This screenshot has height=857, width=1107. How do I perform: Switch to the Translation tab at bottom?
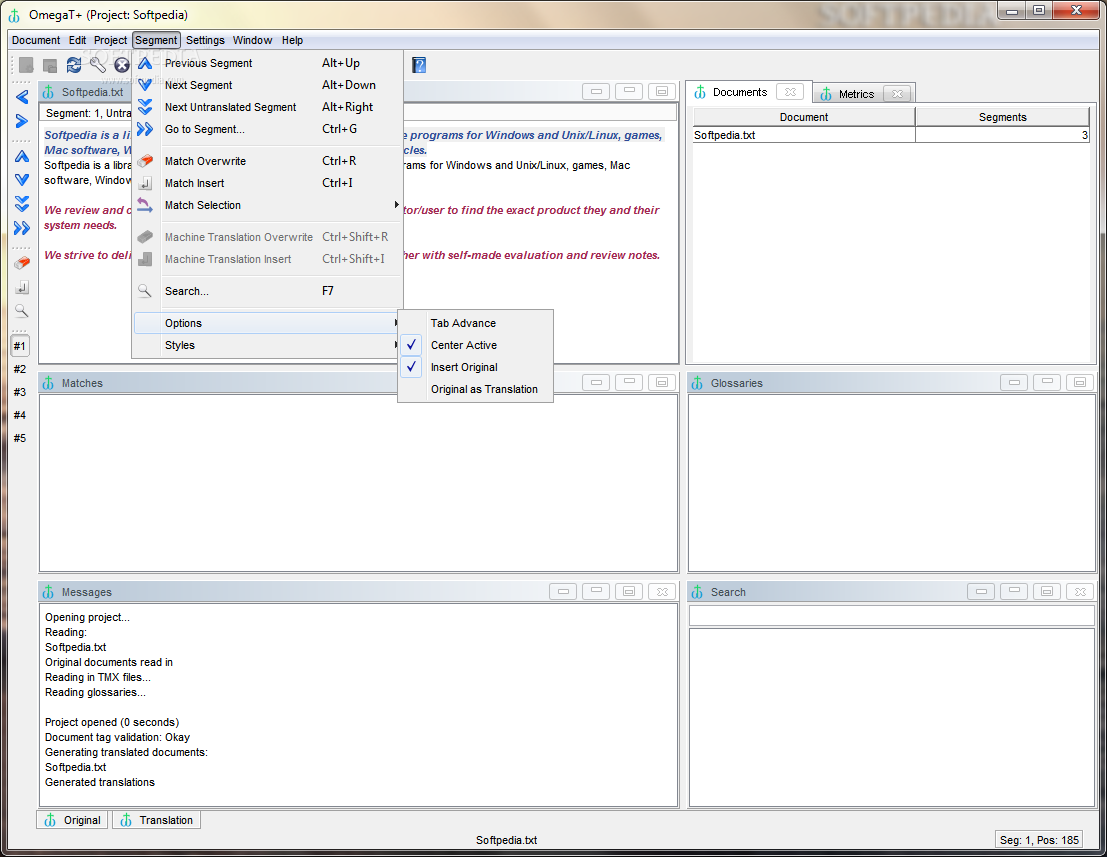[157, 820]
